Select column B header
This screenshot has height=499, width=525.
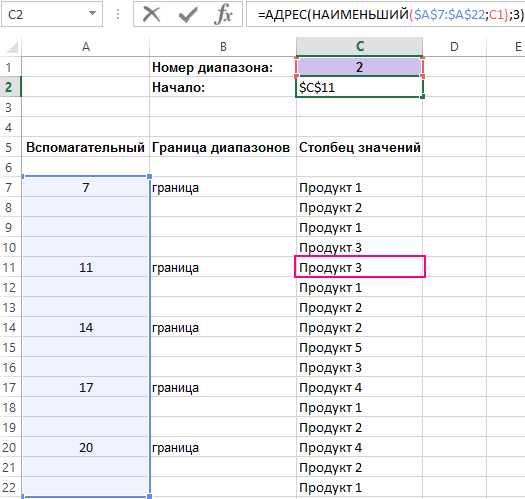(223, 47)
